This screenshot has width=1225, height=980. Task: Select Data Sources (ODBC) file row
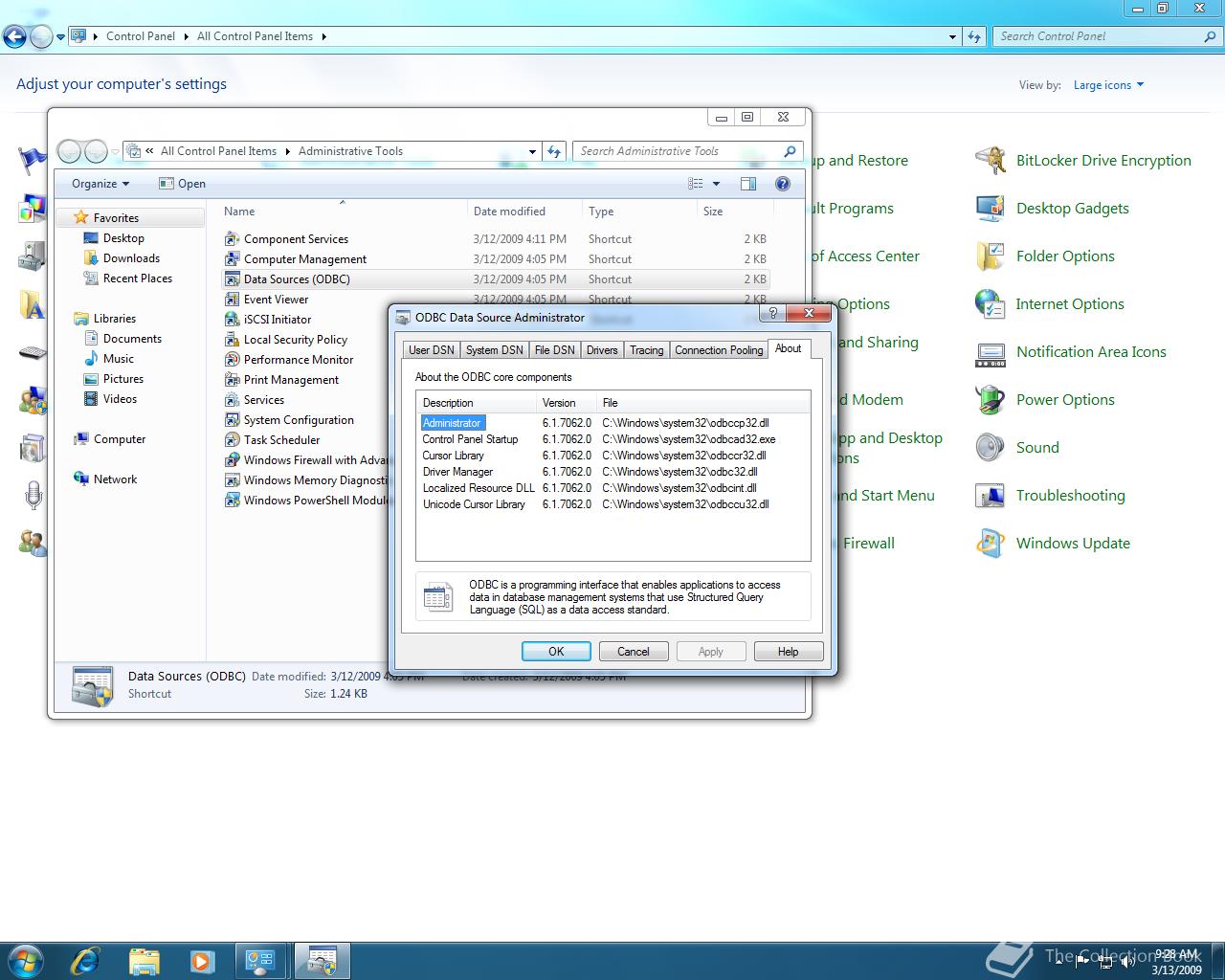pos(496,279)
